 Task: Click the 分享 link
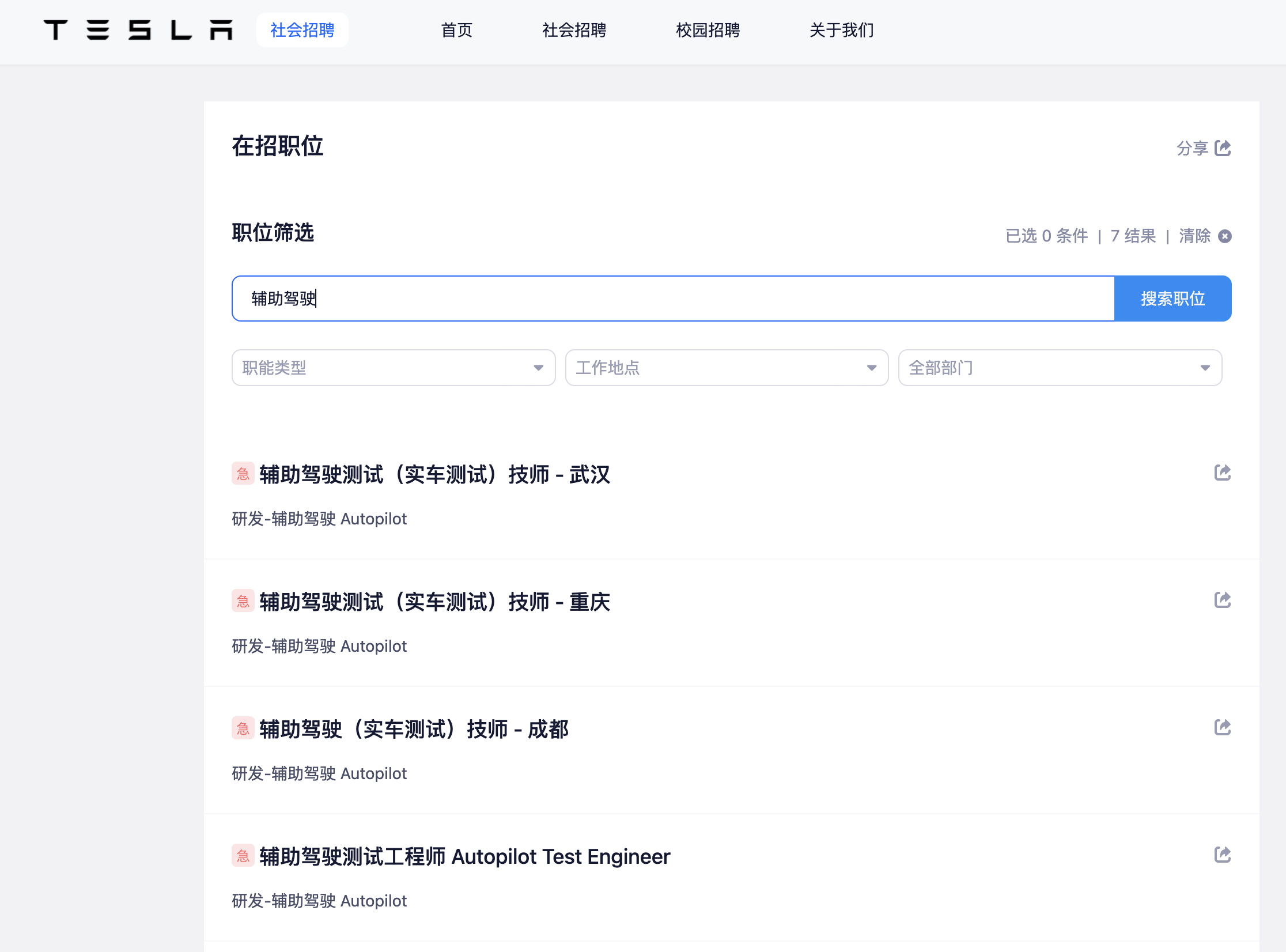pos(1192,148)
